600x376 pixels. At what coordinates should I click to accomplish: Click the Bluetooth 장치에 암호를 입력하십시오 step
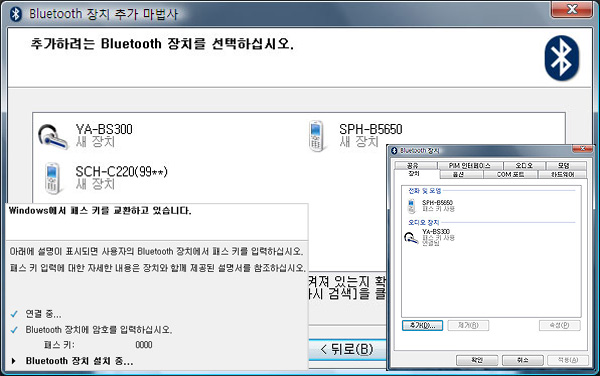pyautogui.click(x=99, y=330)
